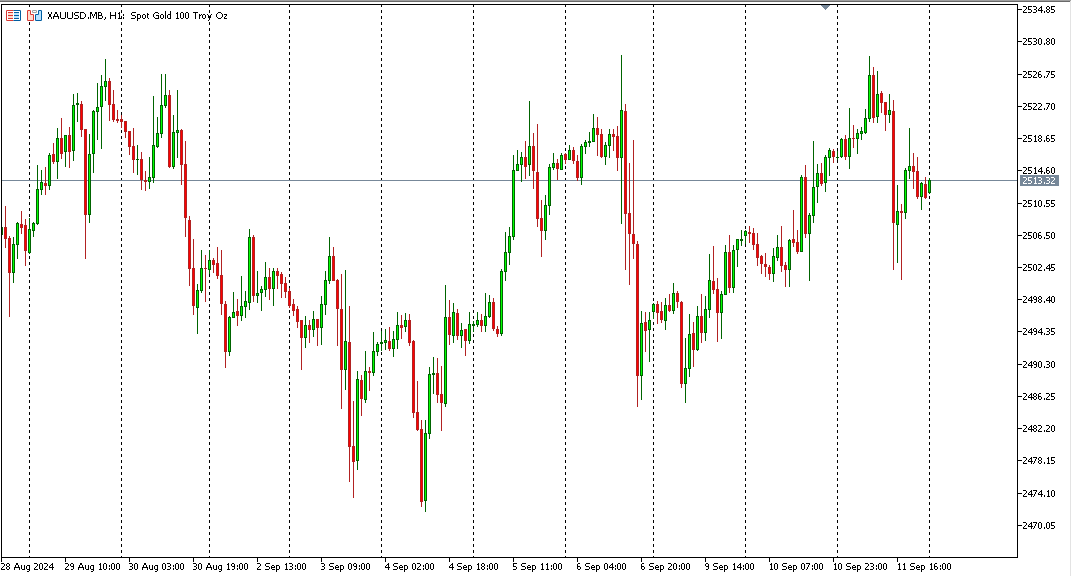This screenshot has width=1071, height=576.
Task: Click the 2522.70 price axis label
Action: (1038, 107)
